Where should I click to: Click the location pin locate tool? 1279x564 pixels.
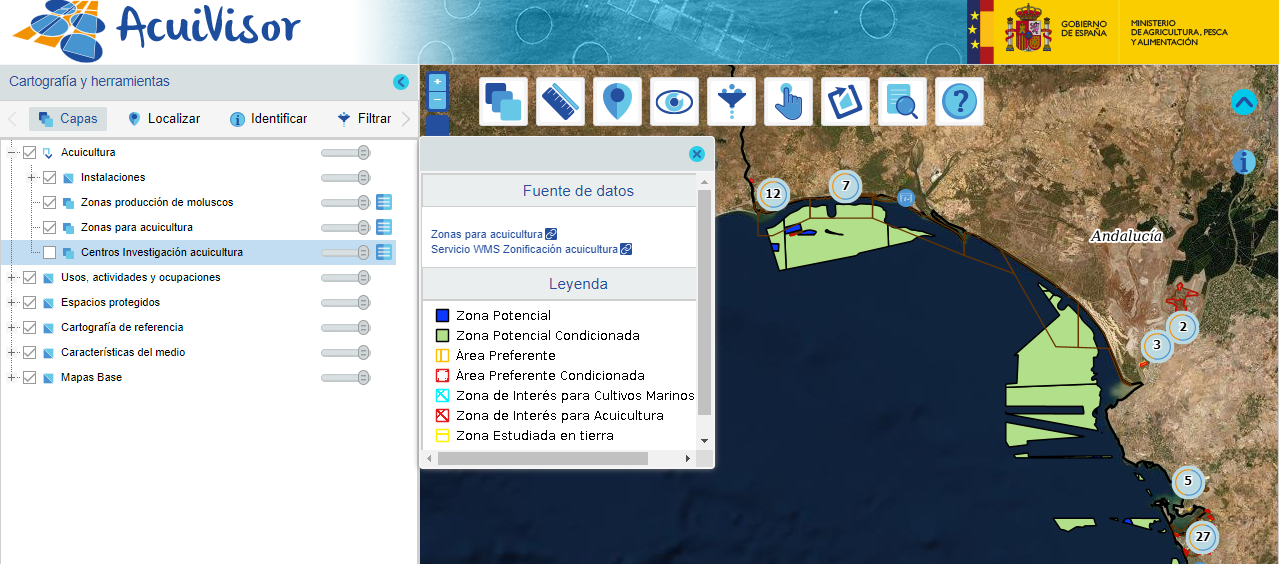(617, 101)
